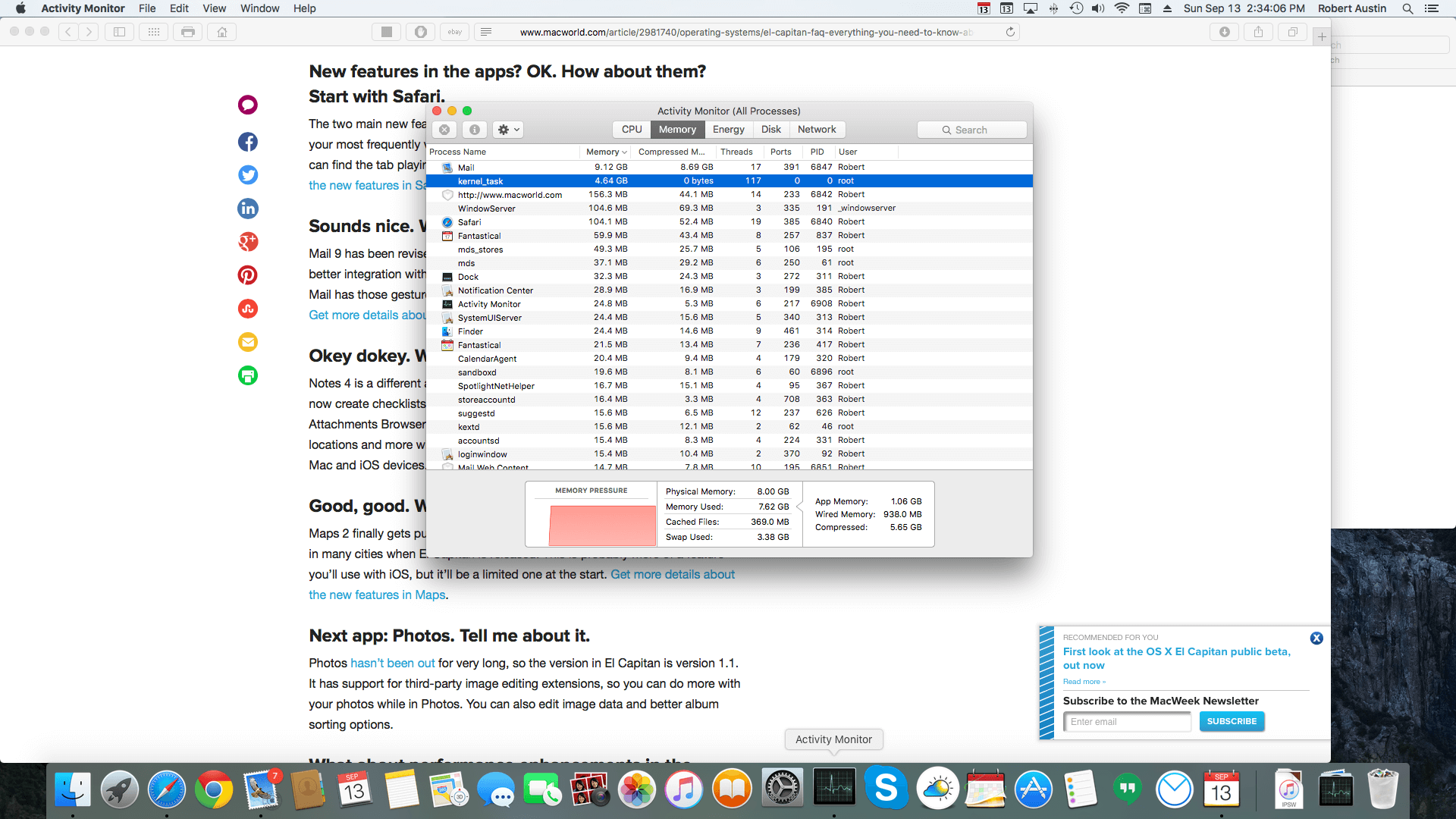Image resolution: width=1456 pixels, height=819 pixels.
Task: Switch to the CPU tab
Action: [x=631, y=130]
